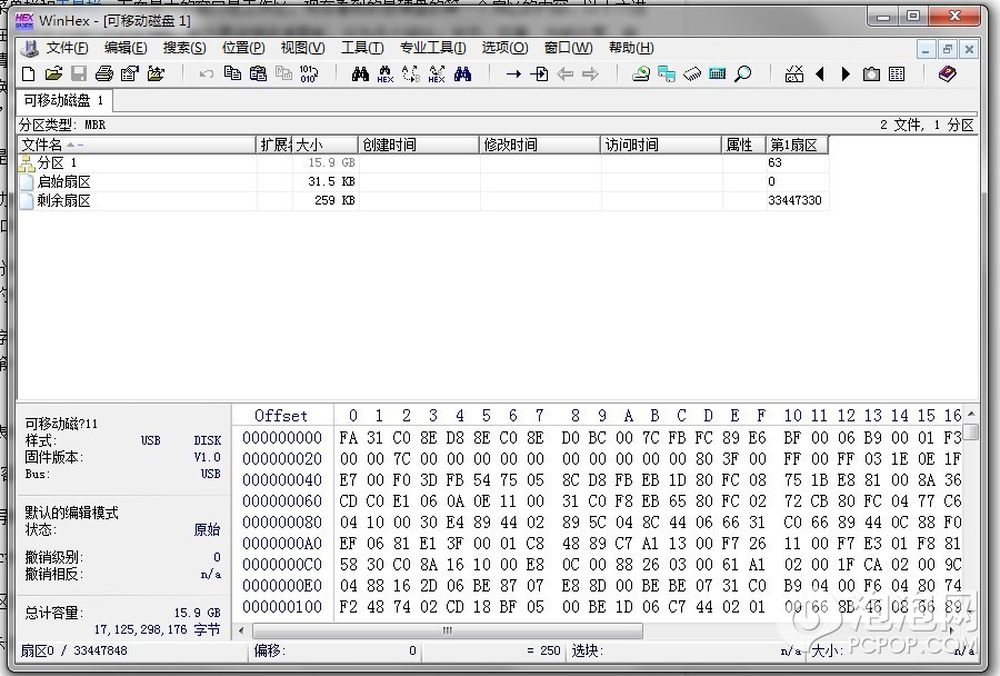
Task: Click the 偏移 offset field in status bar
Action: tap(335, 650)
